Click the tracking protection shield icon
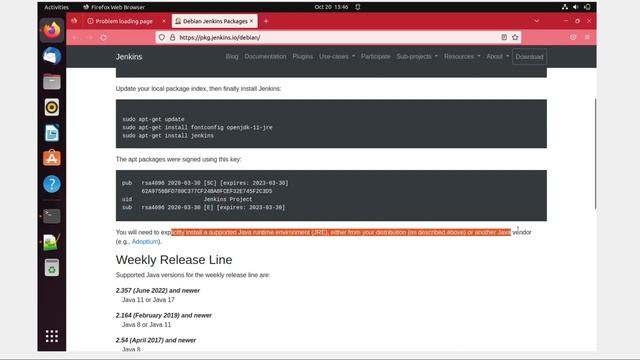Image resolution: width=640 pixels, height=360 pixels. point(162,37)
